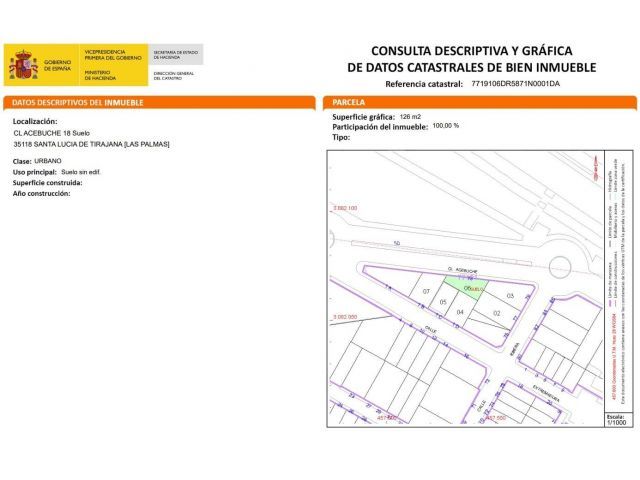
Task: Click the 'Superficie construida:' label
Action: 47,183
